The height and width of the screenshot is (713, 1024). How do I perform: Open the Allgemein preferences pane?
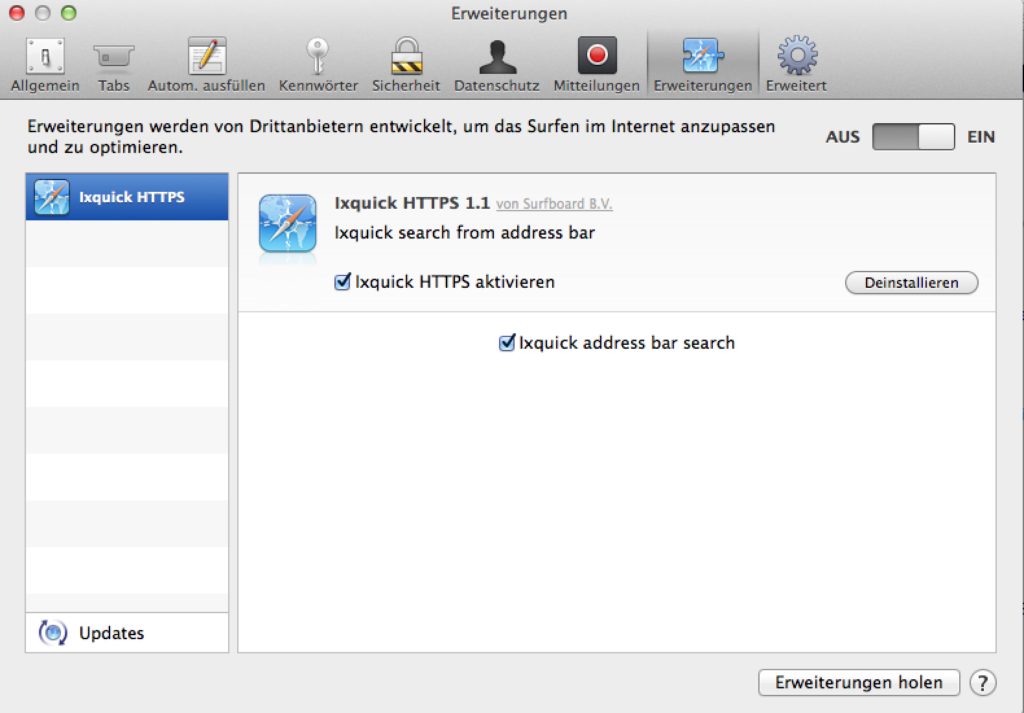click(45, 65)
